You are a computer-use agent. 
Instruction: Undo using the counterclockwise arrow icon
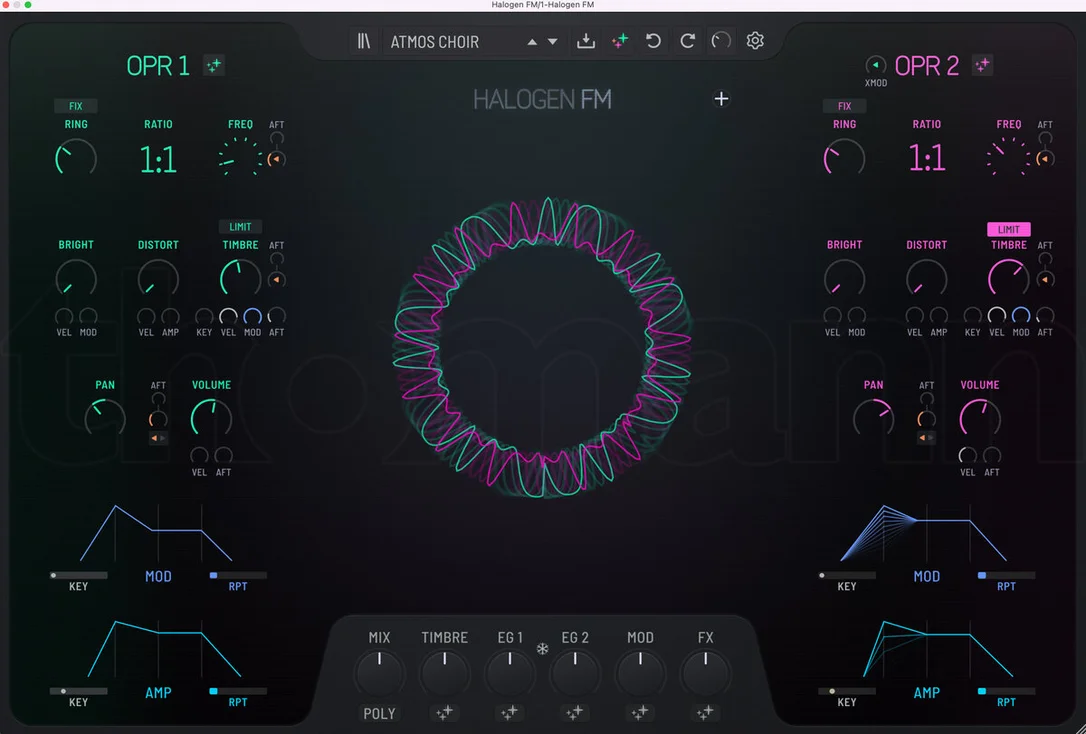pos(653,41)
